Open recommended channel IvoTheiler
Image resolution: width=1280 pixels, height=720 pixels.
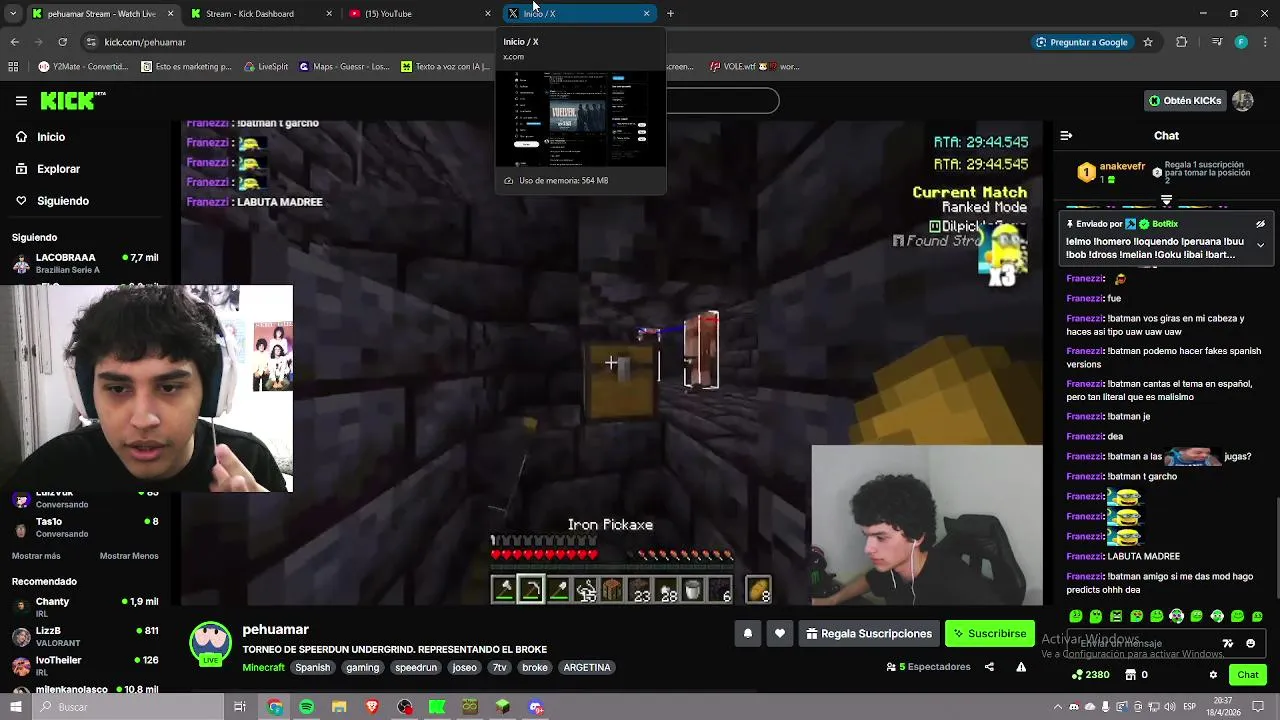point(85,665)
